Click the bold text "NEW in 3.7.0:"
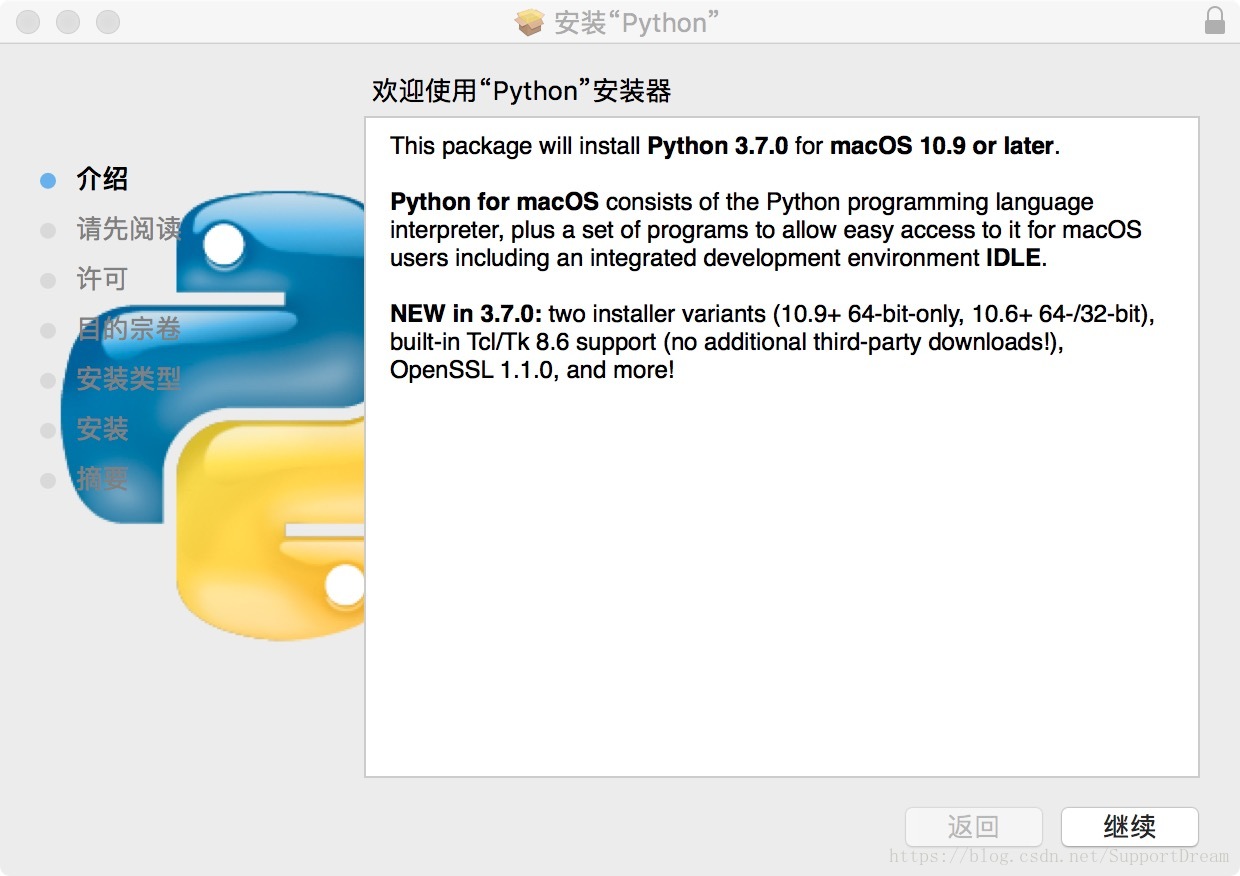 click(466, 314)
